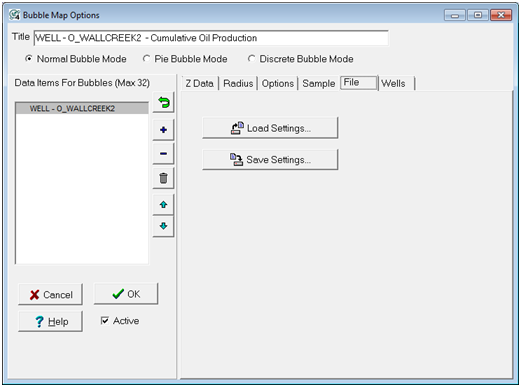The height and width of the screenshot is (387, 521).
Task: Toggle the Active checkbox
Action: tap(105, 321)
